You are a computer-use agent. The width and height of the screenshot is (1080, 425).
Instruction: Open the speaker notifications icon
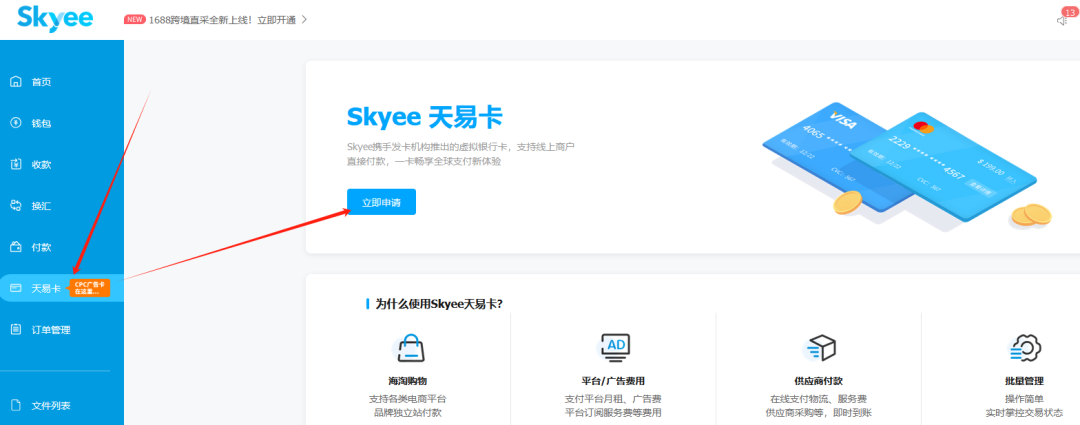click(x=1061, y=21)
